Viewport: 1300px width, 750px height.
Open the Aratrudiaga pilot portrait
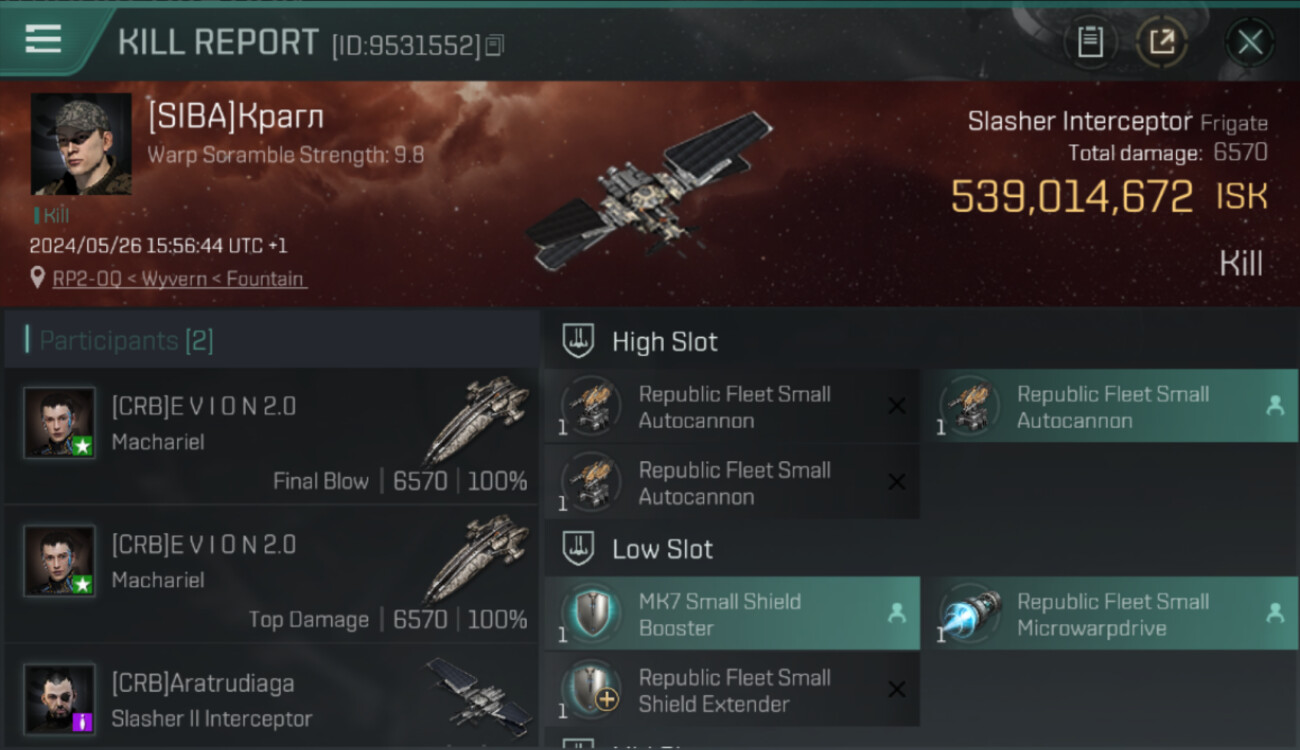[x=60, y=699]
